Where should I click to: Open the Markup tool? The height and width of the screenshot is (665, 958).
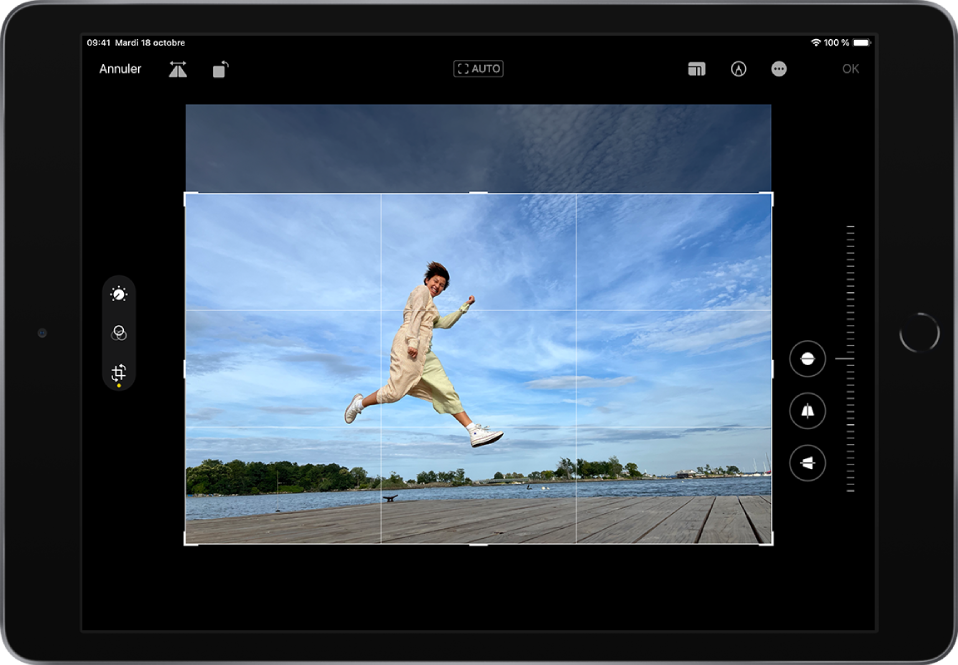[x=740, y=69]
